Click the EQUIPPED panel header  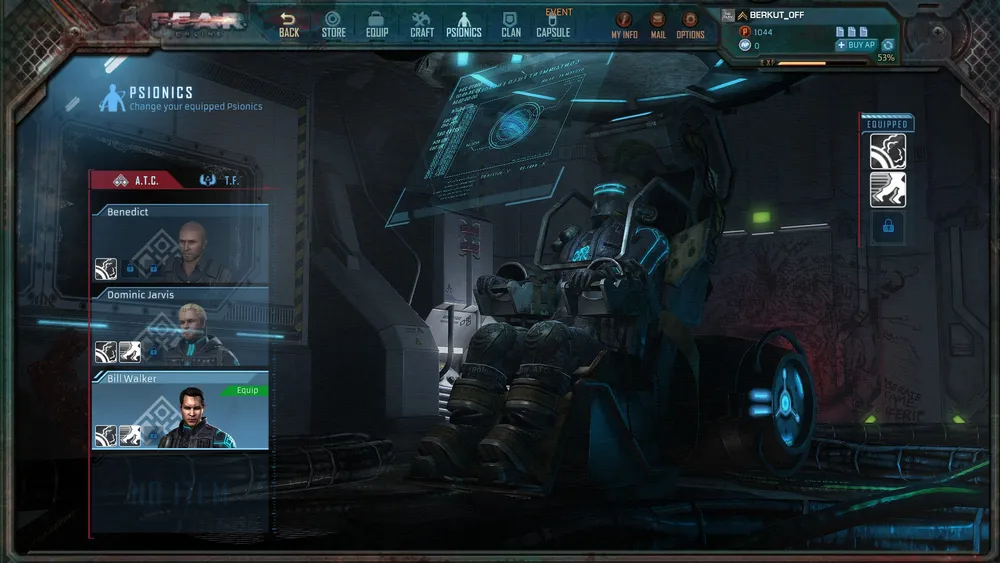[887, 124]
